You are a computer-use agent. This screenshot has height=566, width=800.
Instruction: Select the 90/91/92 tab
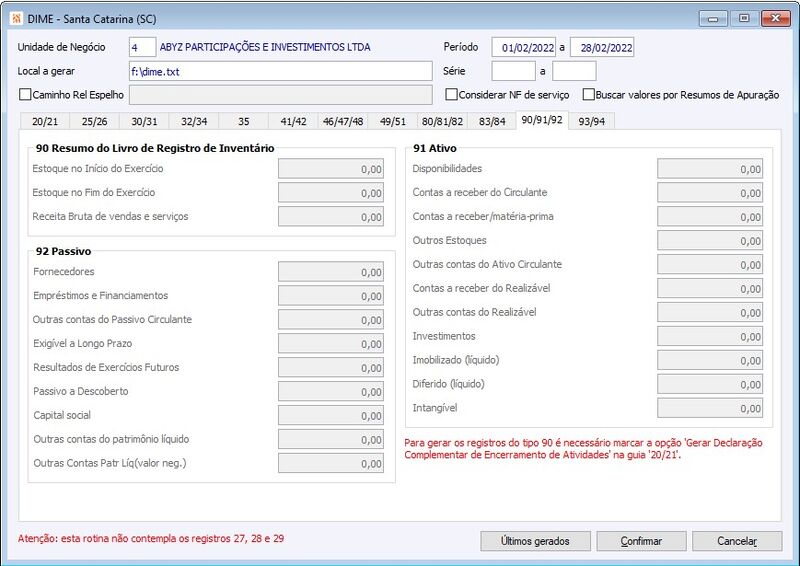(542, 120)
